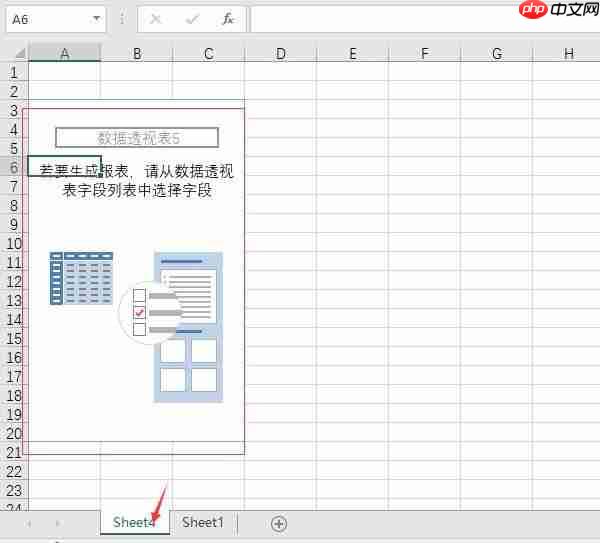Select column C header
The image size is (600, 543).
click(x=209, y=53)
